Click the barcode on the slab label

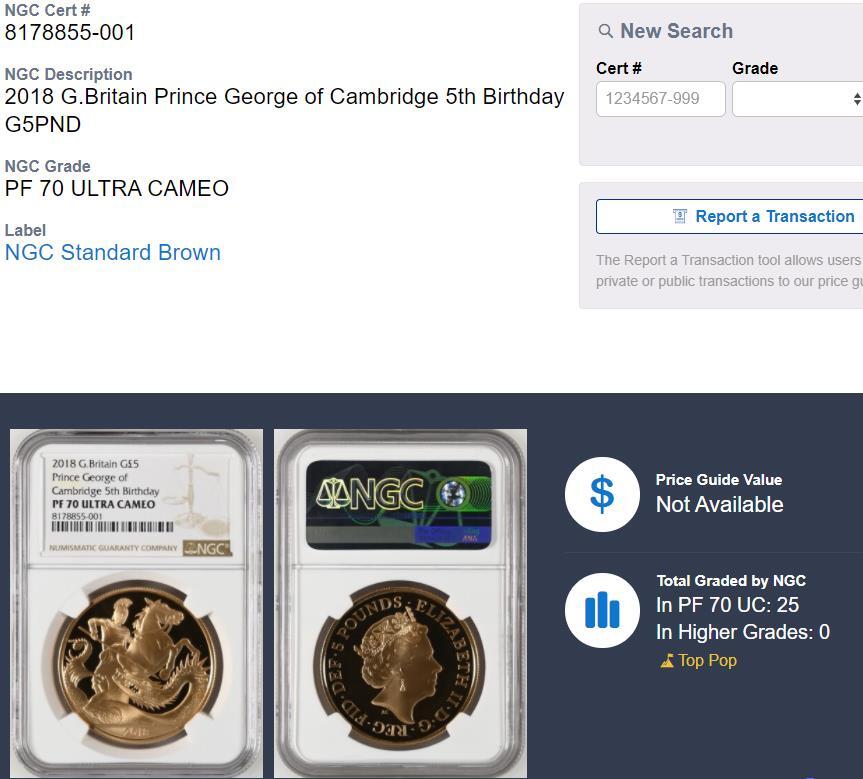coord(112,527)
